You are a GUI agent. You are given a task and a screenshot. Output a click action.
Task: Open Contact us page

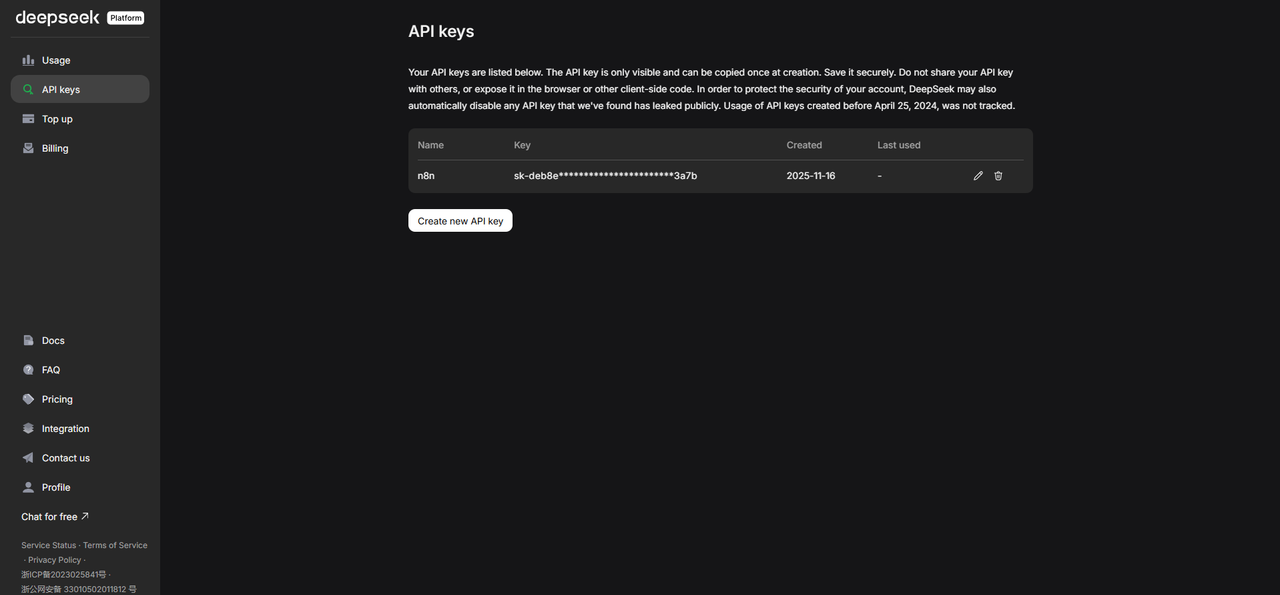click(80, 458)
